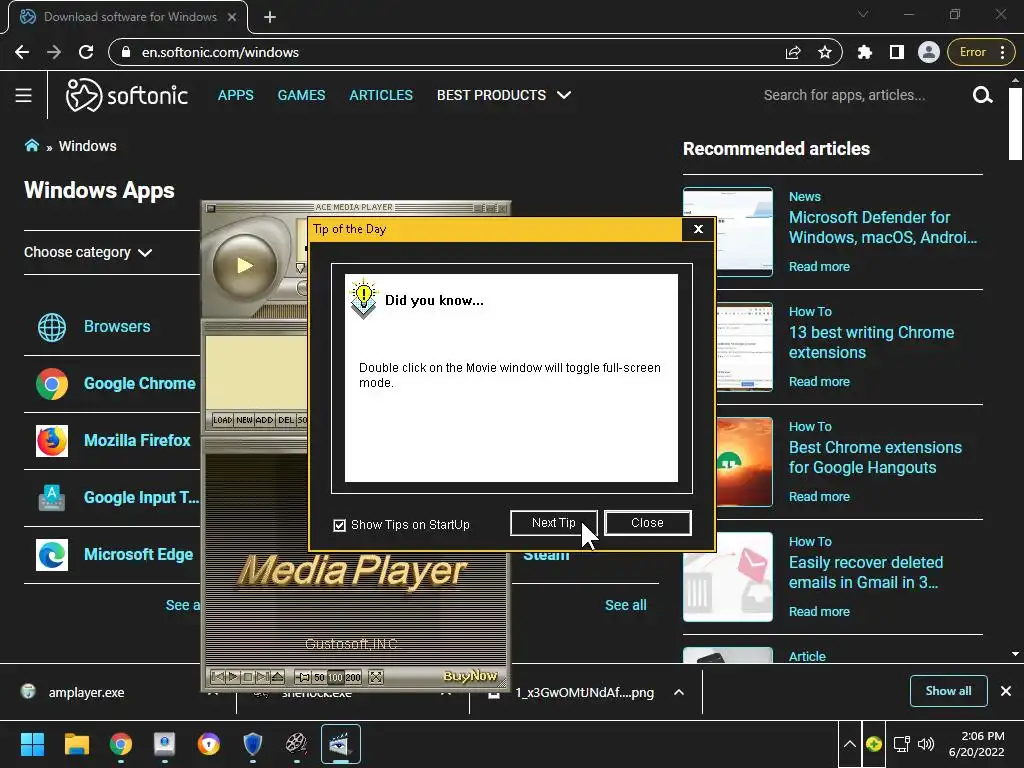Set movie zoom to 200 percent
Image resolution: width=1024 pixels, height=768 pixels.
[x=353, y=677]
